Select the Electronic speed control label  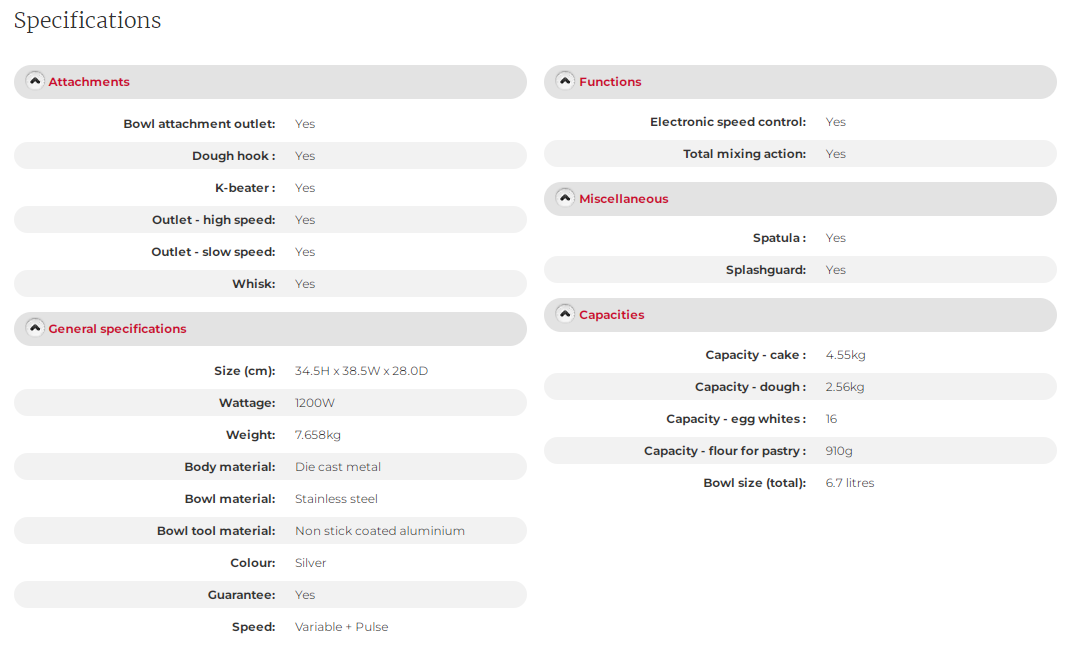(727, 122)
